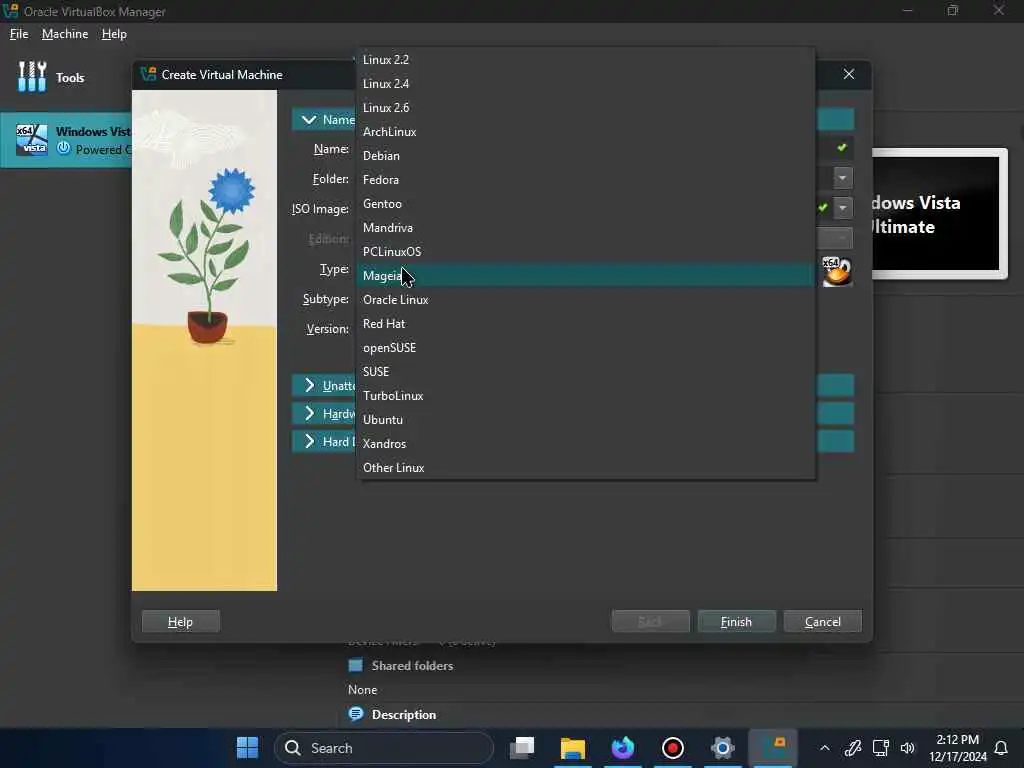
Task: Open the notifications bell icon
Action: click(1001, 748)
